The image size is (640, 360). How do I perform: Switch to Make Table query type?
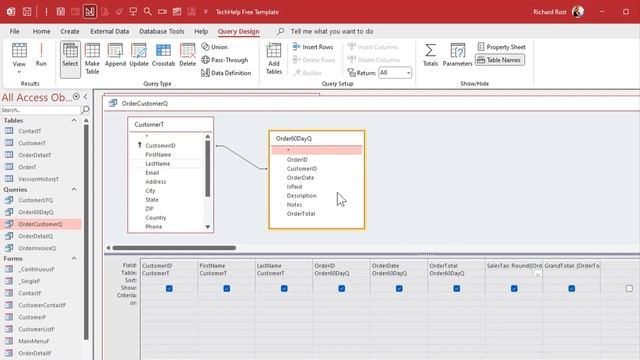pos(92,59)
